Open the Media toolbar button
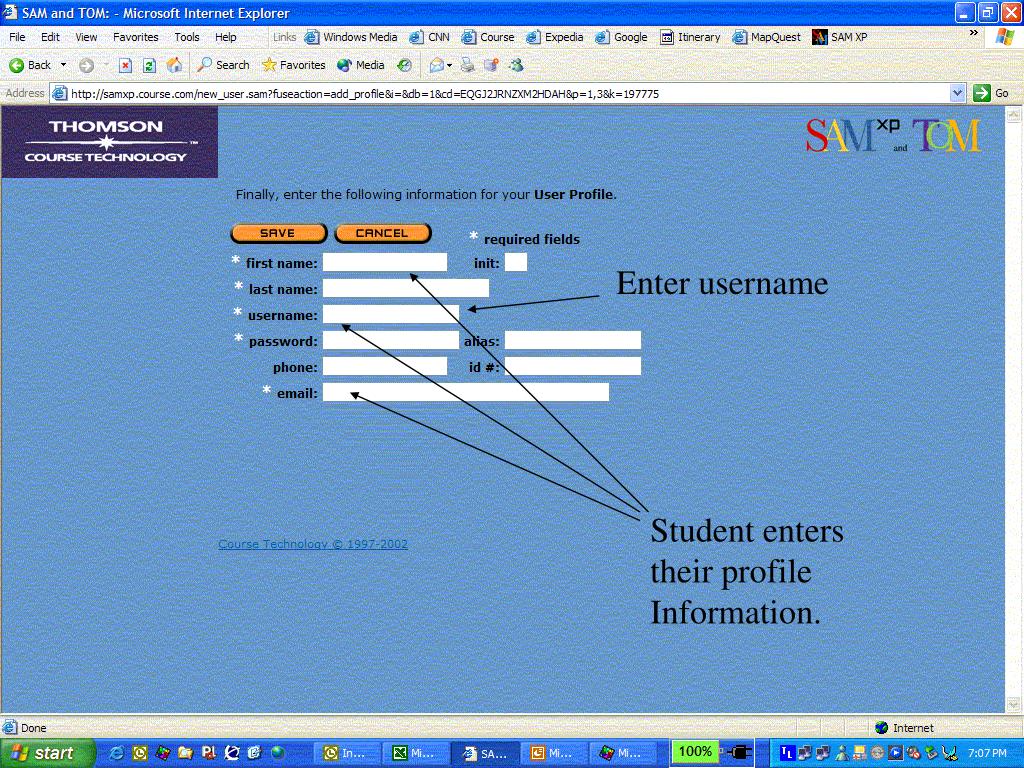Viewport: 1024px width, 768px height. 360,65
